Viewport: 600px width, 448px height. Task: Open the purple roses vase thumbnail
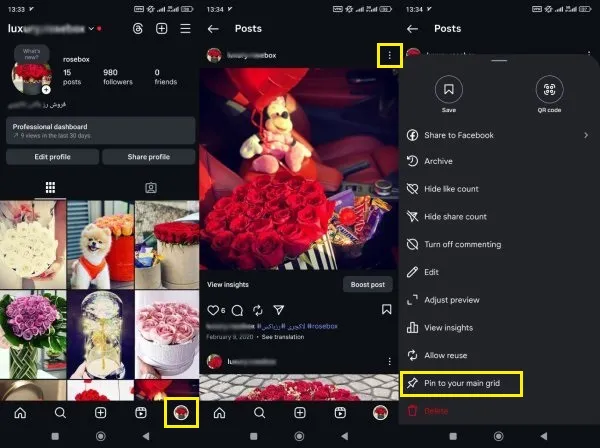click(x=33, y=334)
